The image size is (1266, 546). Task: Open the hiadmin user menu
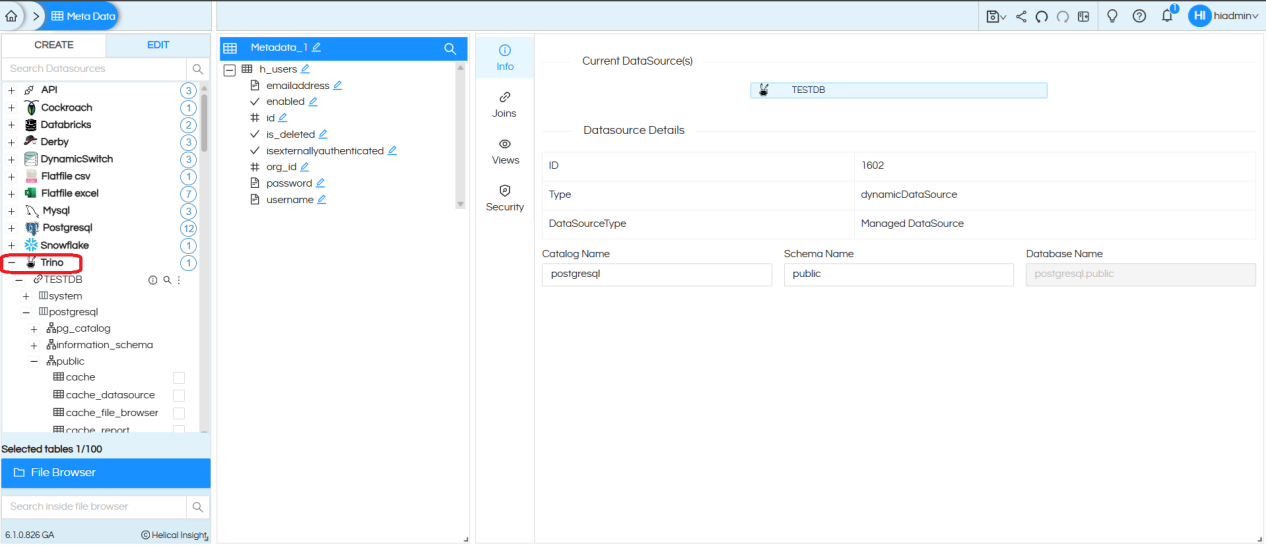1224,16
